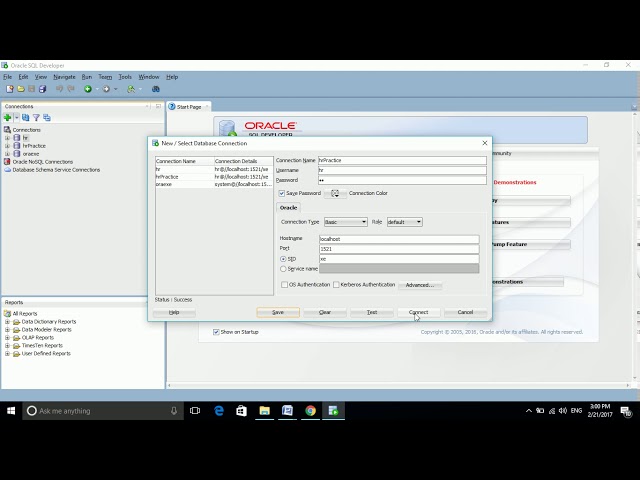Screen dimensions: 640x480
Task: Open the Windows Start menu
Action: tap(11, 411)
